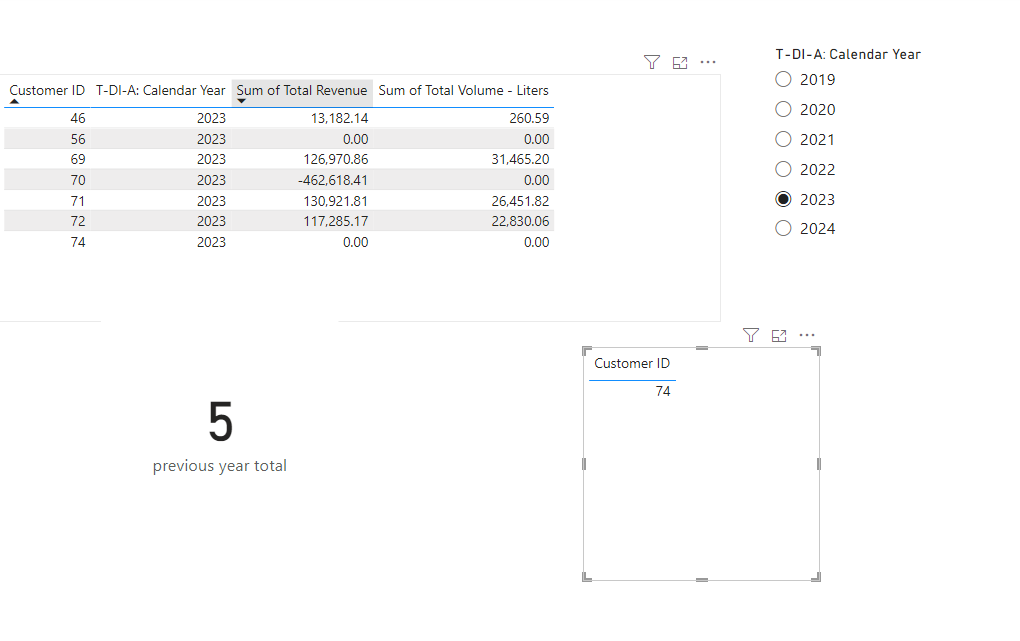Image resolution: width=1020 pixels, height=641 pixels.
Task: Select negative revenue -462,618.41
Action: pos(333,180)
